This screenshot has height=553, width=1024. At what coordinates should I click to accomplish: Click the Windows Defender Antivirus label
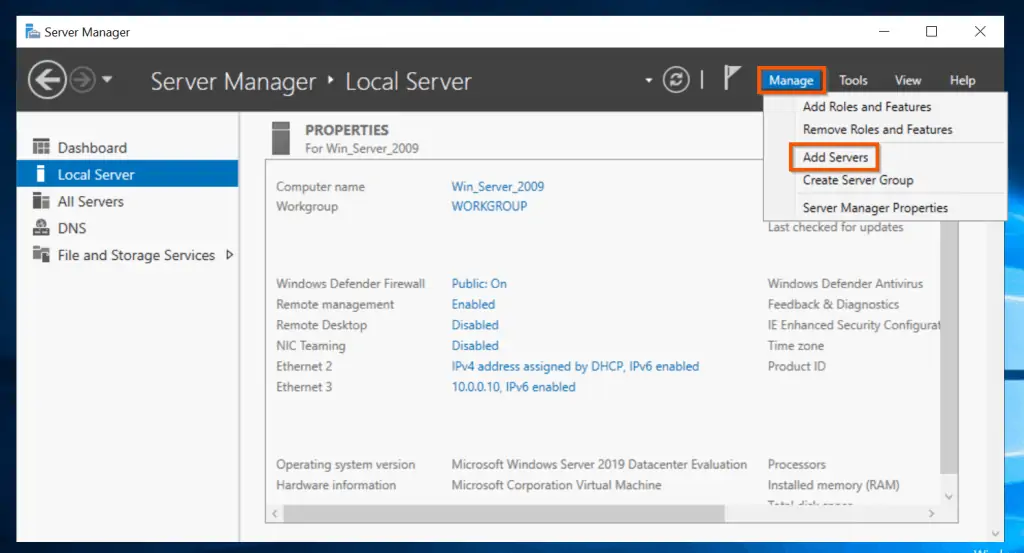click(845, 283)
